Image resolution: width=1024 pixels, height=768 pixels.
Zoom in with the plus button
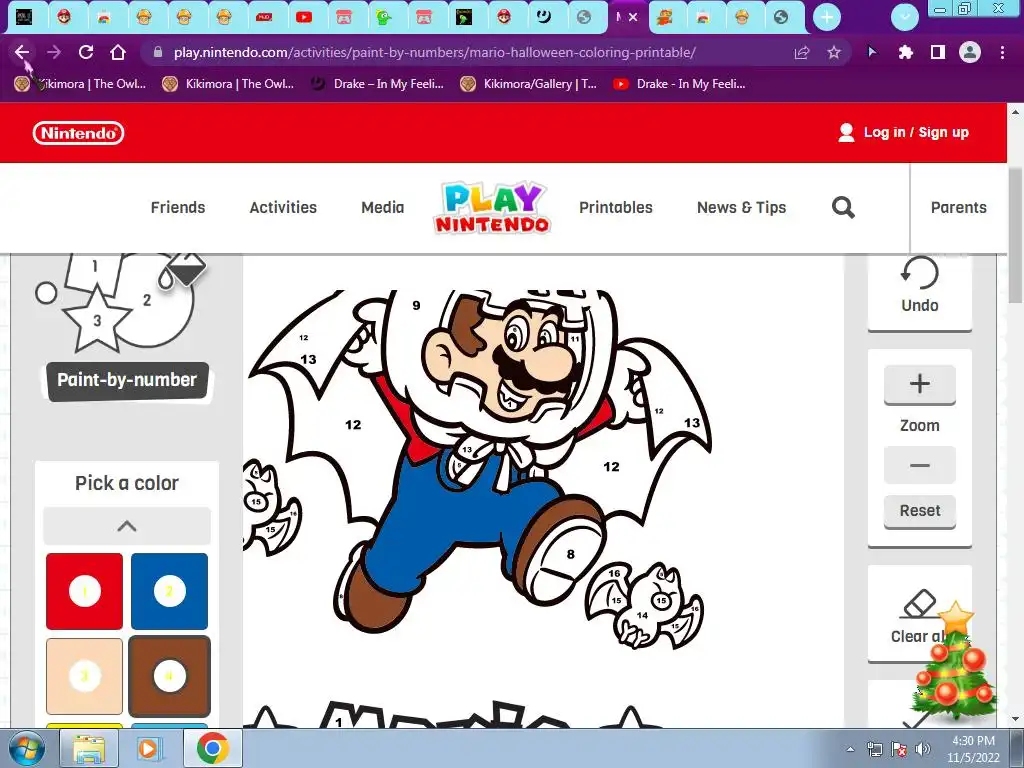920,384
